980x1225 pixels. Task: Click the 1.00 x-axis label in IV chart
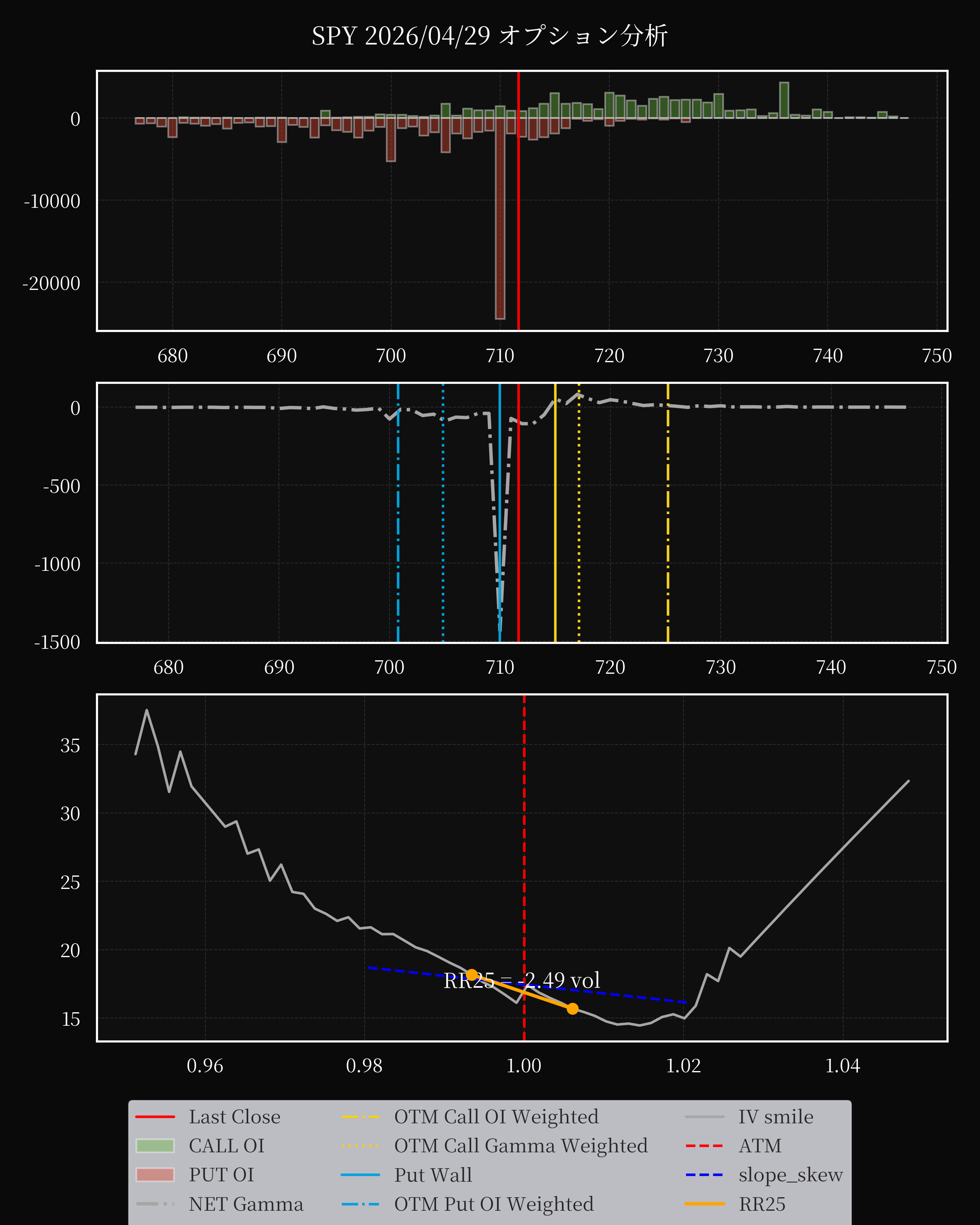point(524,1065)
